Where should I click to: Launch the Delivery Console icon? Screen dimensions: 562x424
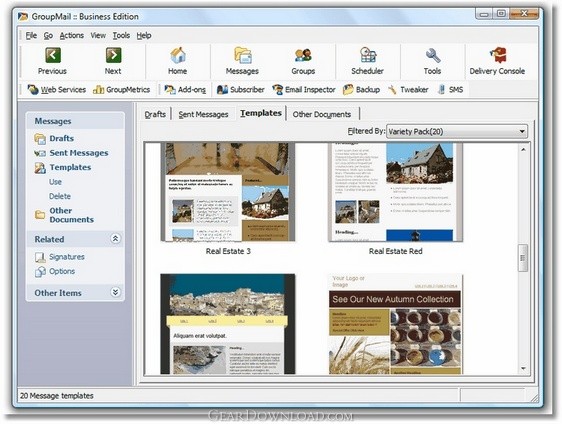[498, 55]
